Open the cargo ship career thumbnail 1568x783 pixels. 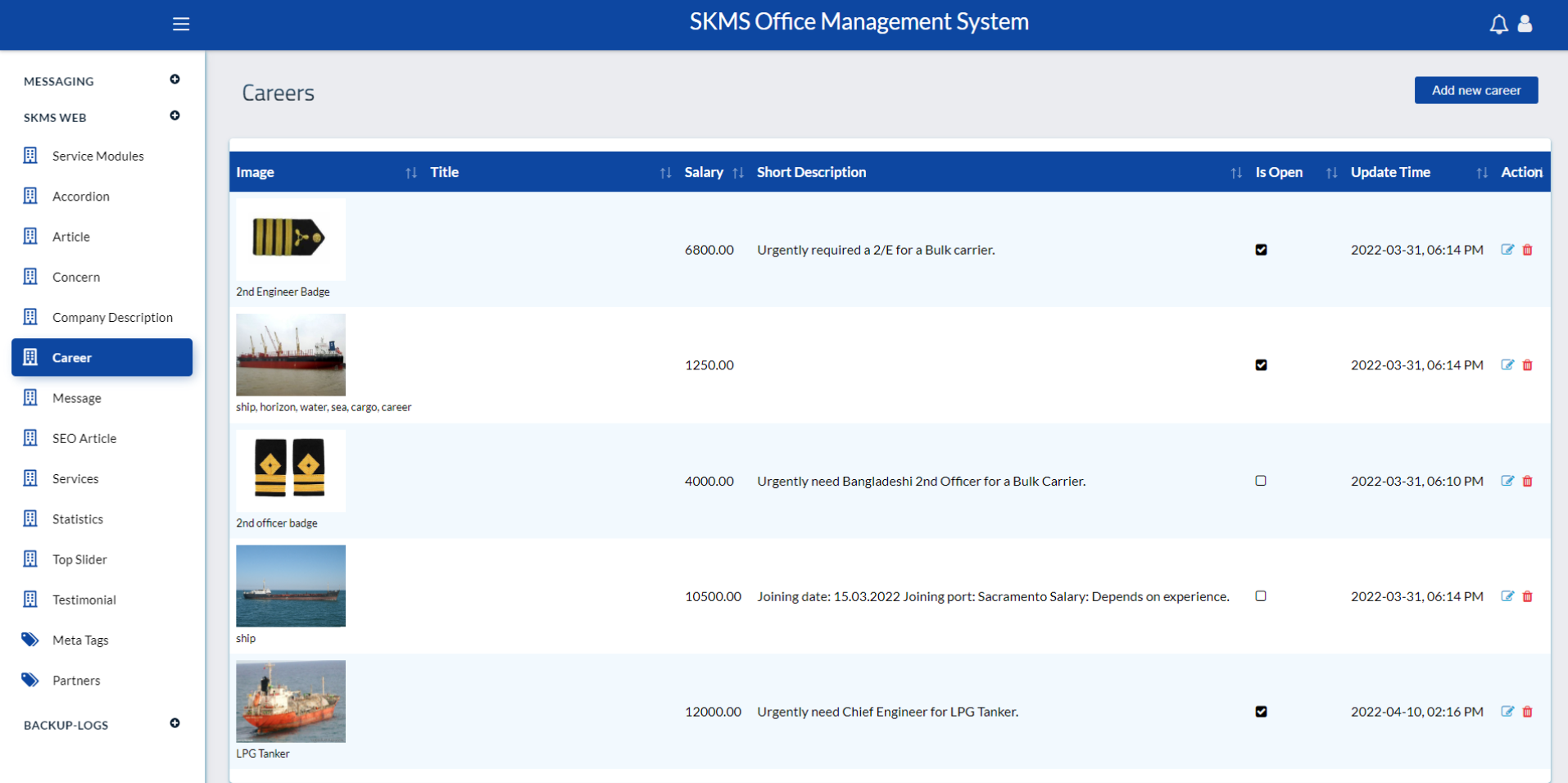coord(291,355)
